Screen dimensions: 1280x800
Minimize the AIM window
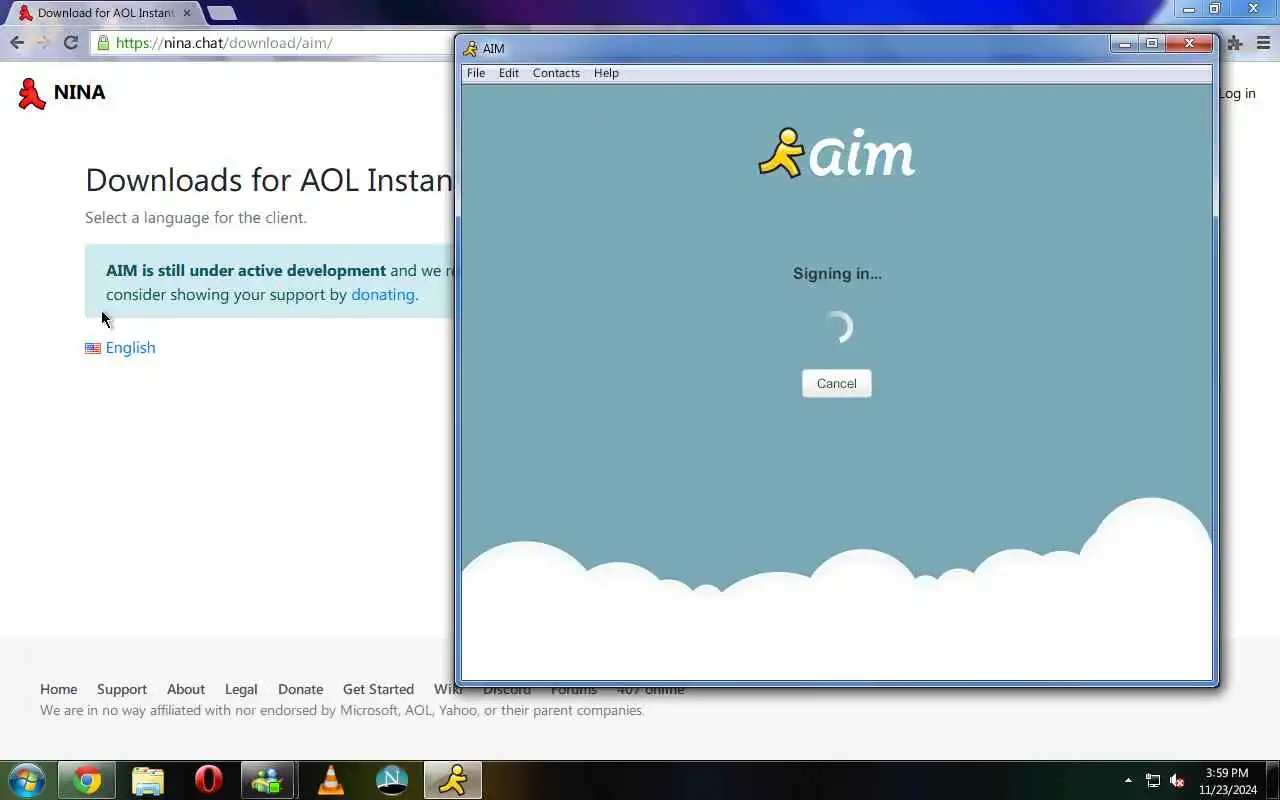pos(1124,44)
